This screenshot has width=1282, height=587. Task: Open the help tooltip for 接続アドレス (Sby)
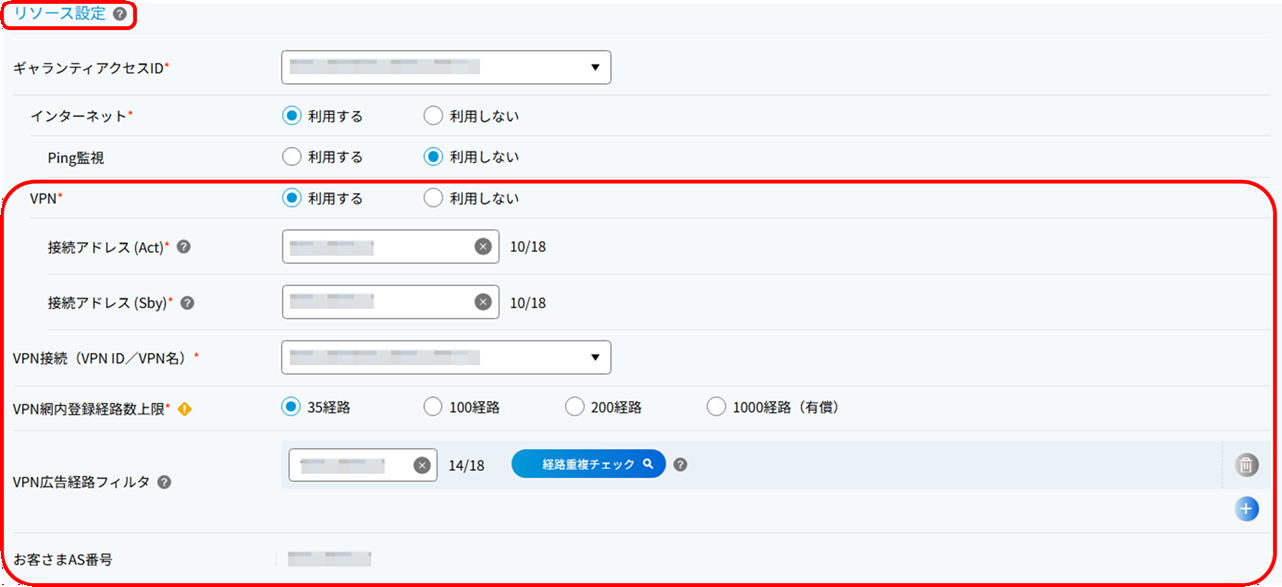pyautogui.click(x=187, y=302)
